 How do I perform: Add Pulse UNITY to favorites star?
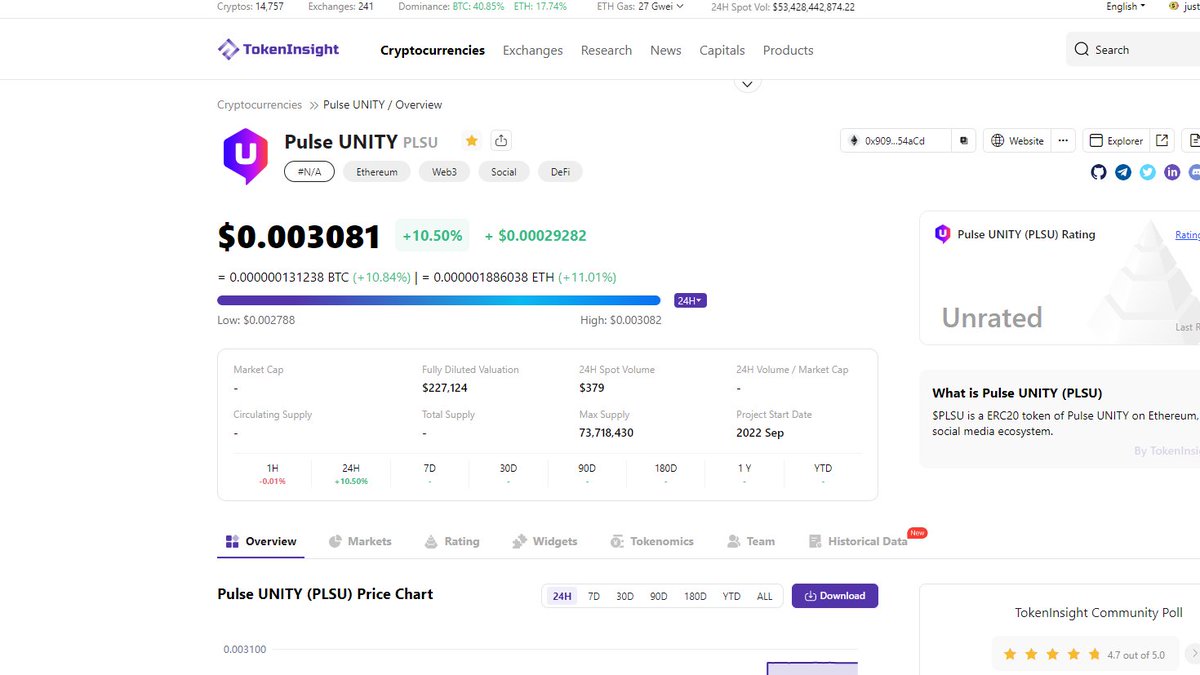coord(472,141)
